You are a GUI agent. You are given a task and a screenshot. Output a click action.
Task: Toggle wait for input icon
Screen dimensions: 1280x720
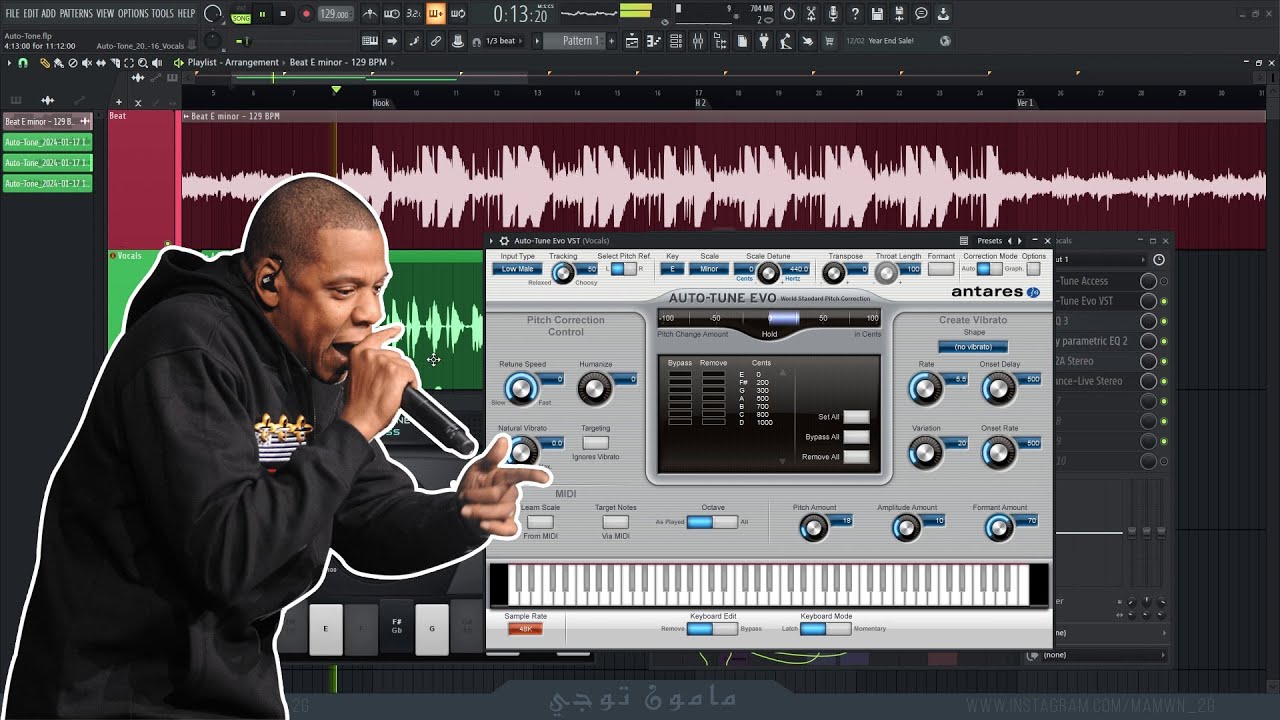[392, 14]
